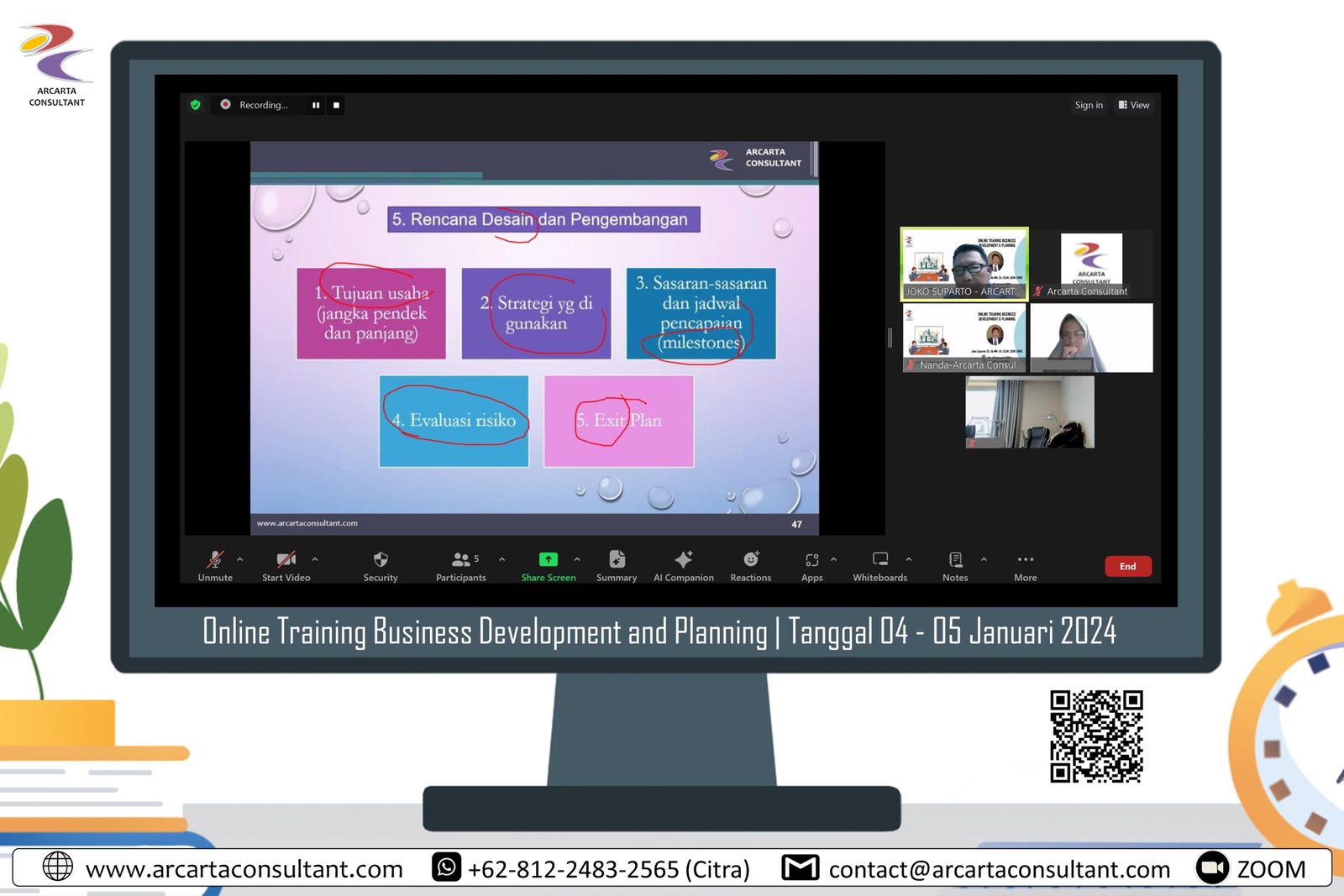Image resolution: width=1344 pixels, height=896 pixels.
Task: Stop the recording
Action: point(336,105)
